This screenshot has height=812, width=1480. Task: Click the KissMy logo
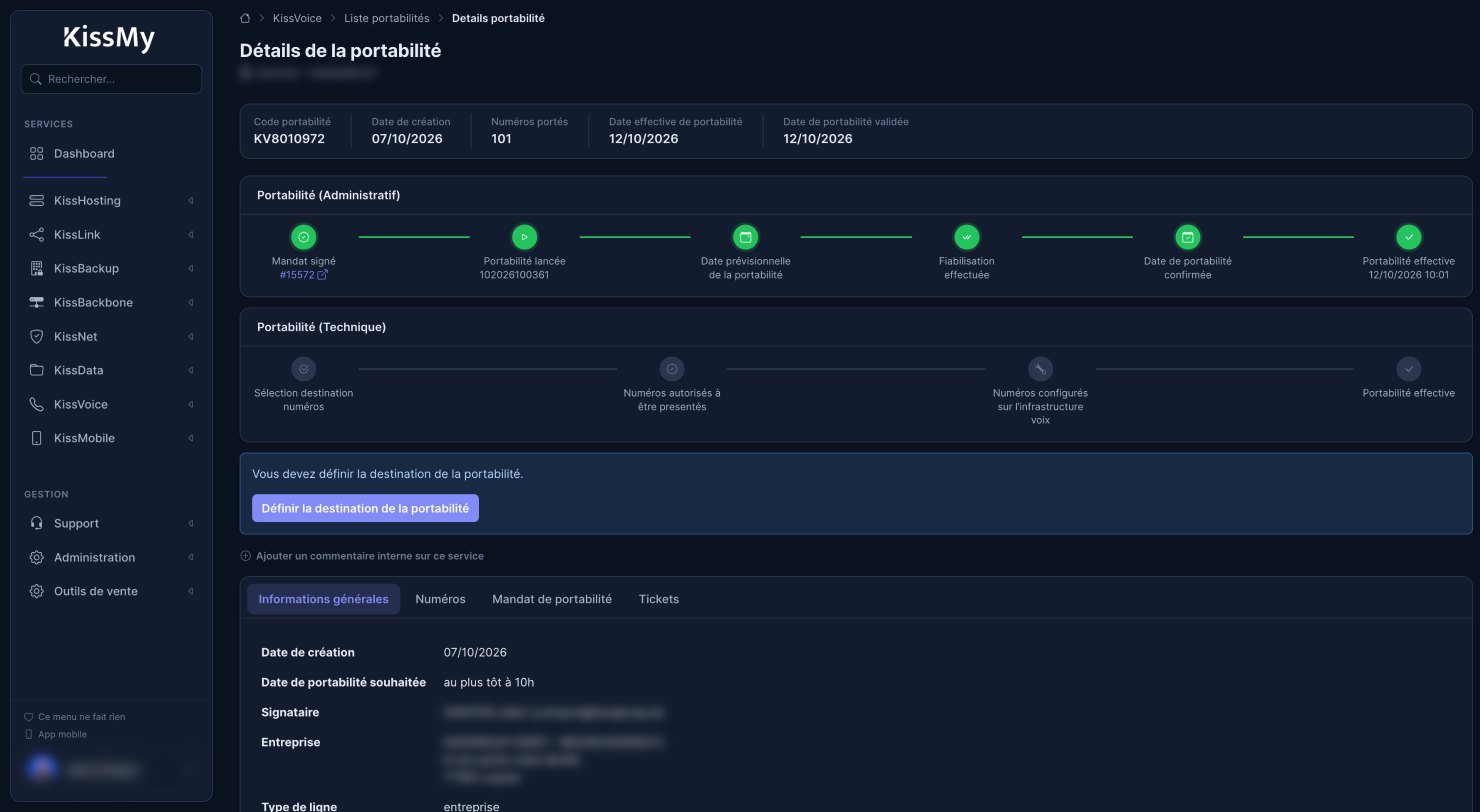(110, 38)
